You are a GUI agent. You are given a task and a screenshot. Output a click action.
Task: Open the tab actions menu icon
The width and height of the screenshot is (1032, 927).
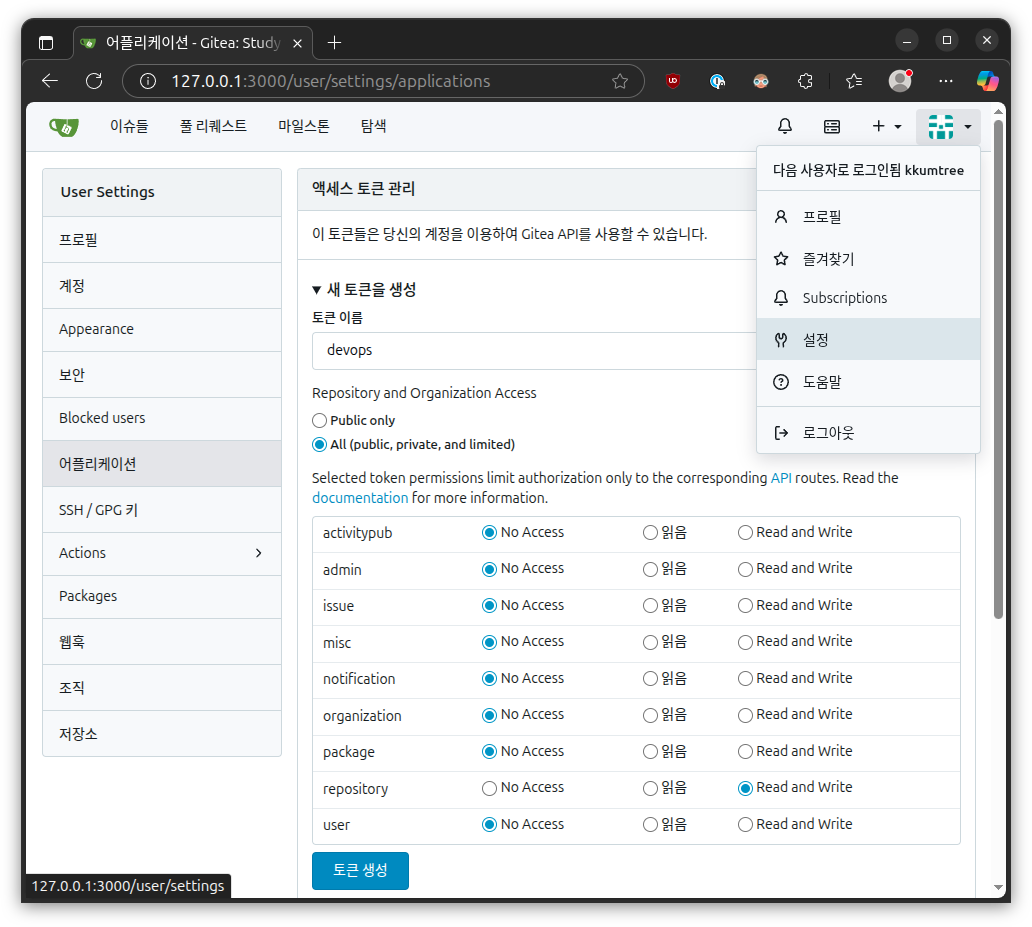pos(46,43)
